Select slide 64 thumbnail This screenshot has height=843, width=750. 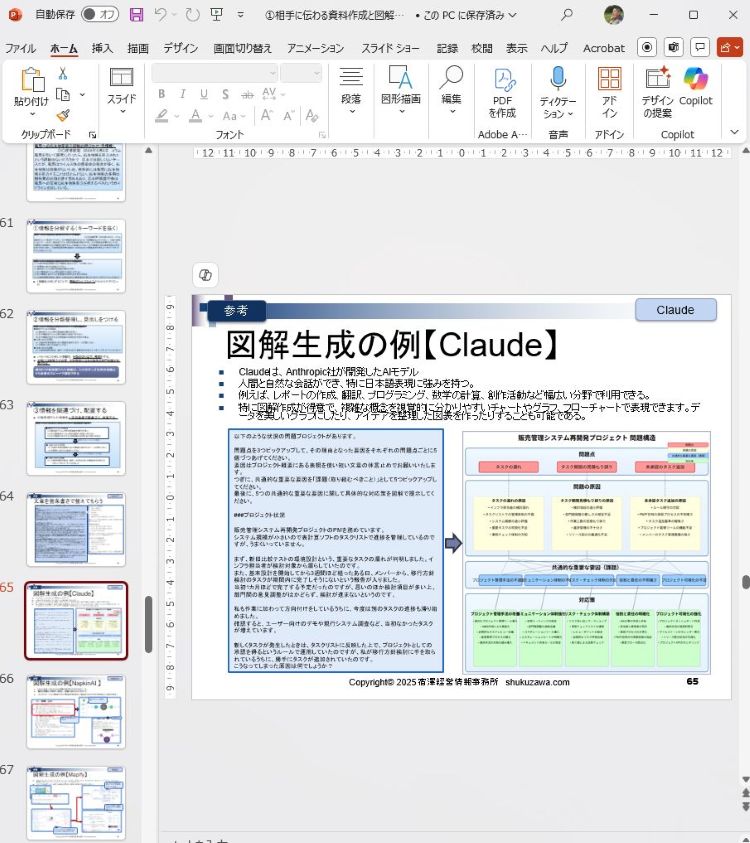click(x=76, y=529)
